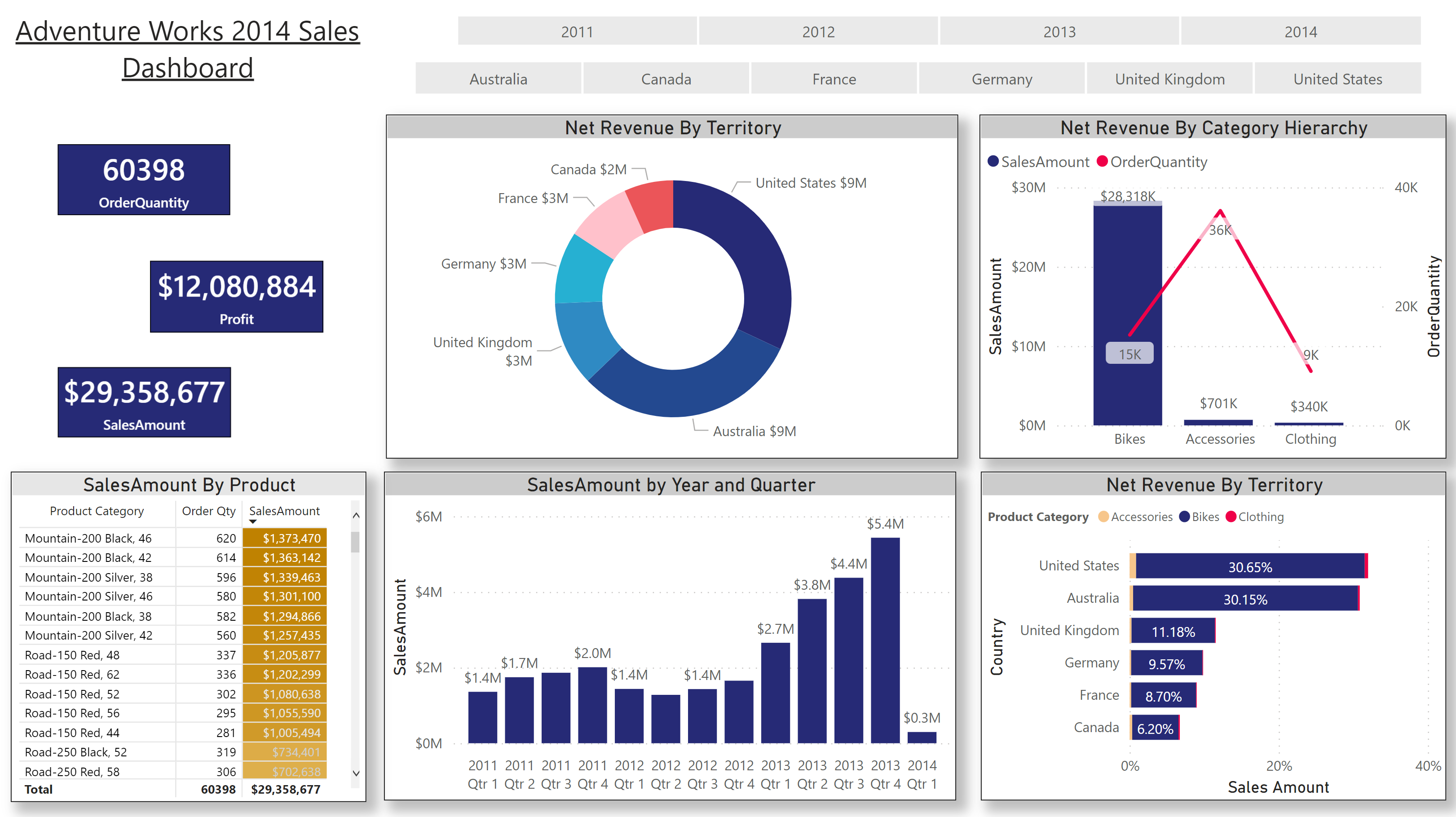Select the SalesAmount $29,358,677 card
Viewport: 1456px width, 817px height.
(x=144, y=402)
